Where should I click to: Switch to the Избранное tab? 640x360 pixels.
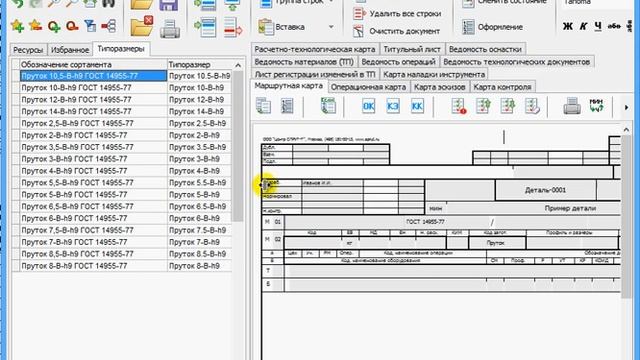click(x=70, y=50)
